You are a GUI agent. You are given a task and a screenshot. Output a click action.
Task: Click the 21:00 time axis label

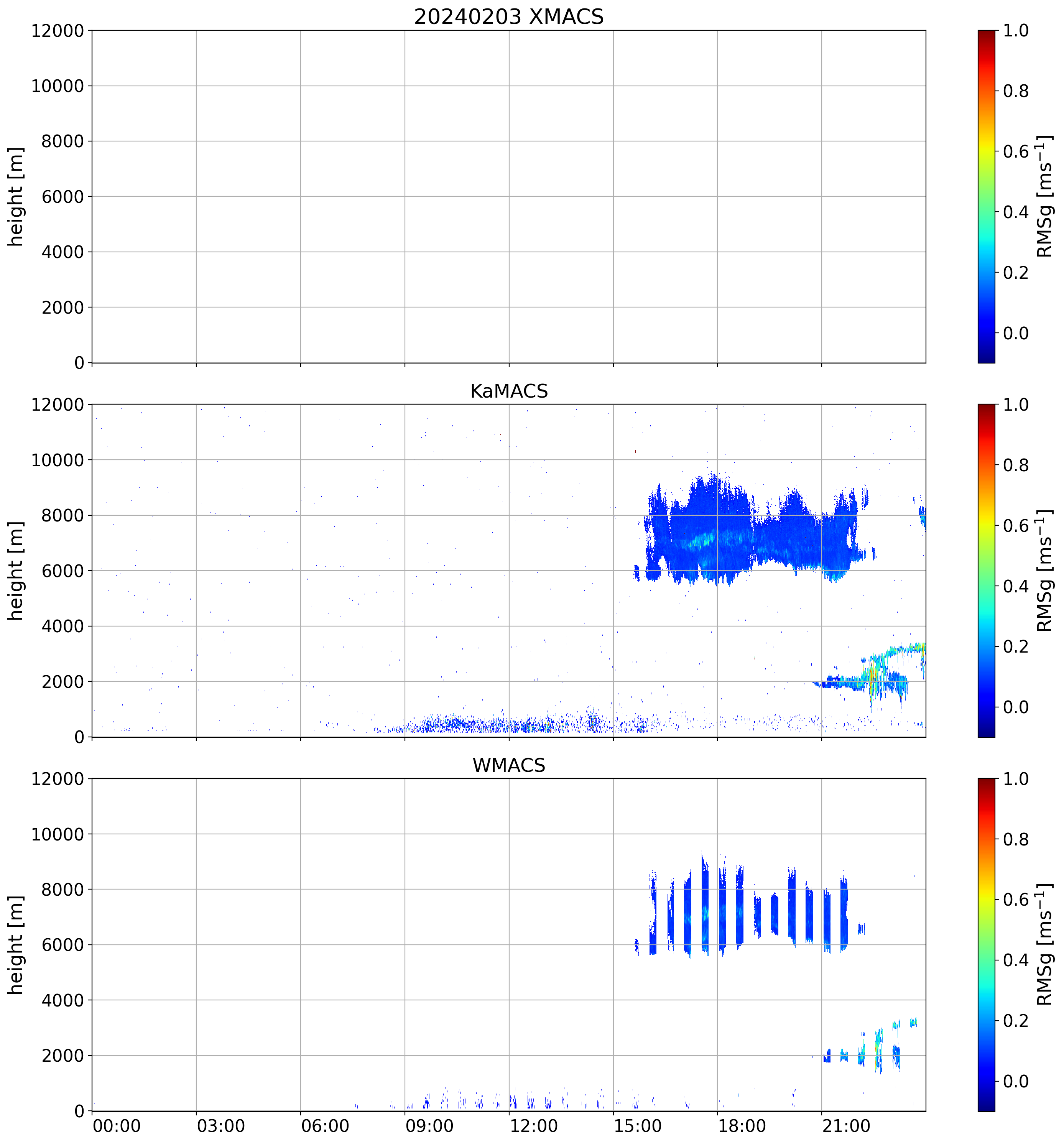click(x=845, y=1126)
